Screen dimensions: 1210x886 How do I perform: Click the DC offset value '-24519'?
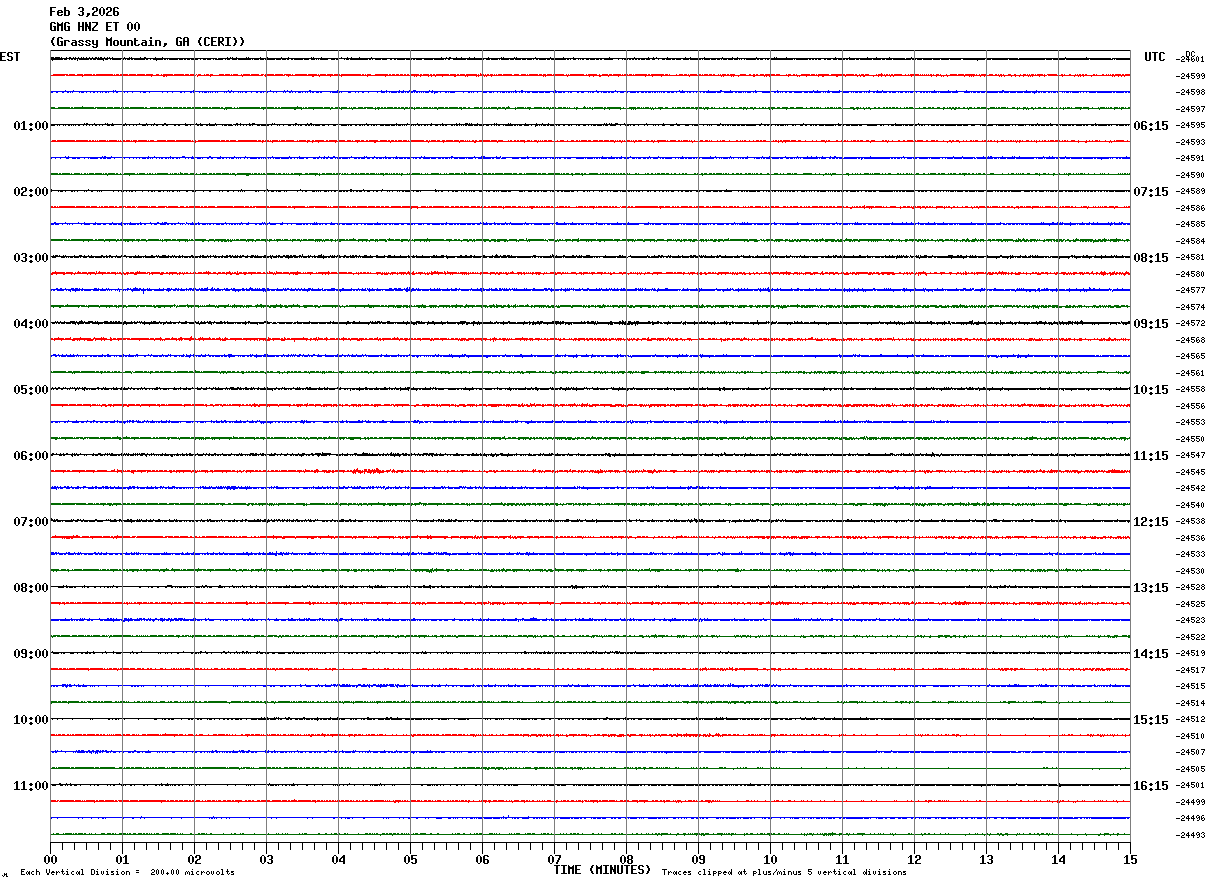[x=1190, y=654]
